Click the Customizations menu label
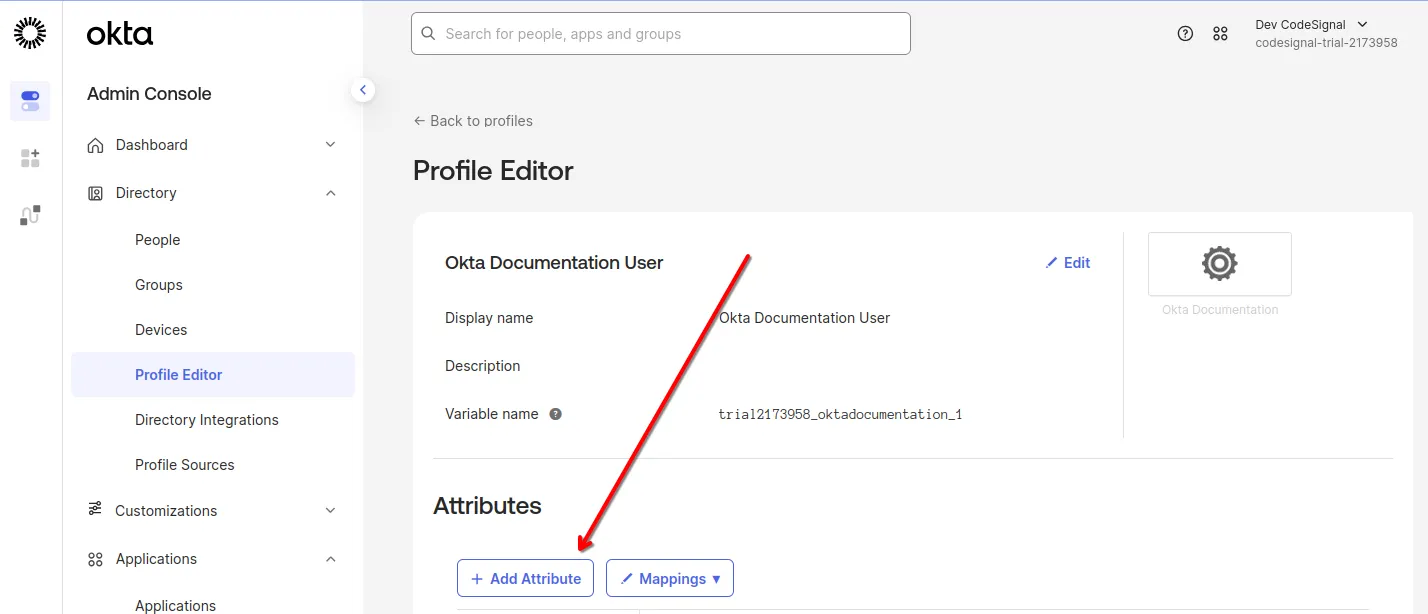The width and height of the screenshot is (1428, 614). pos(166,510)
